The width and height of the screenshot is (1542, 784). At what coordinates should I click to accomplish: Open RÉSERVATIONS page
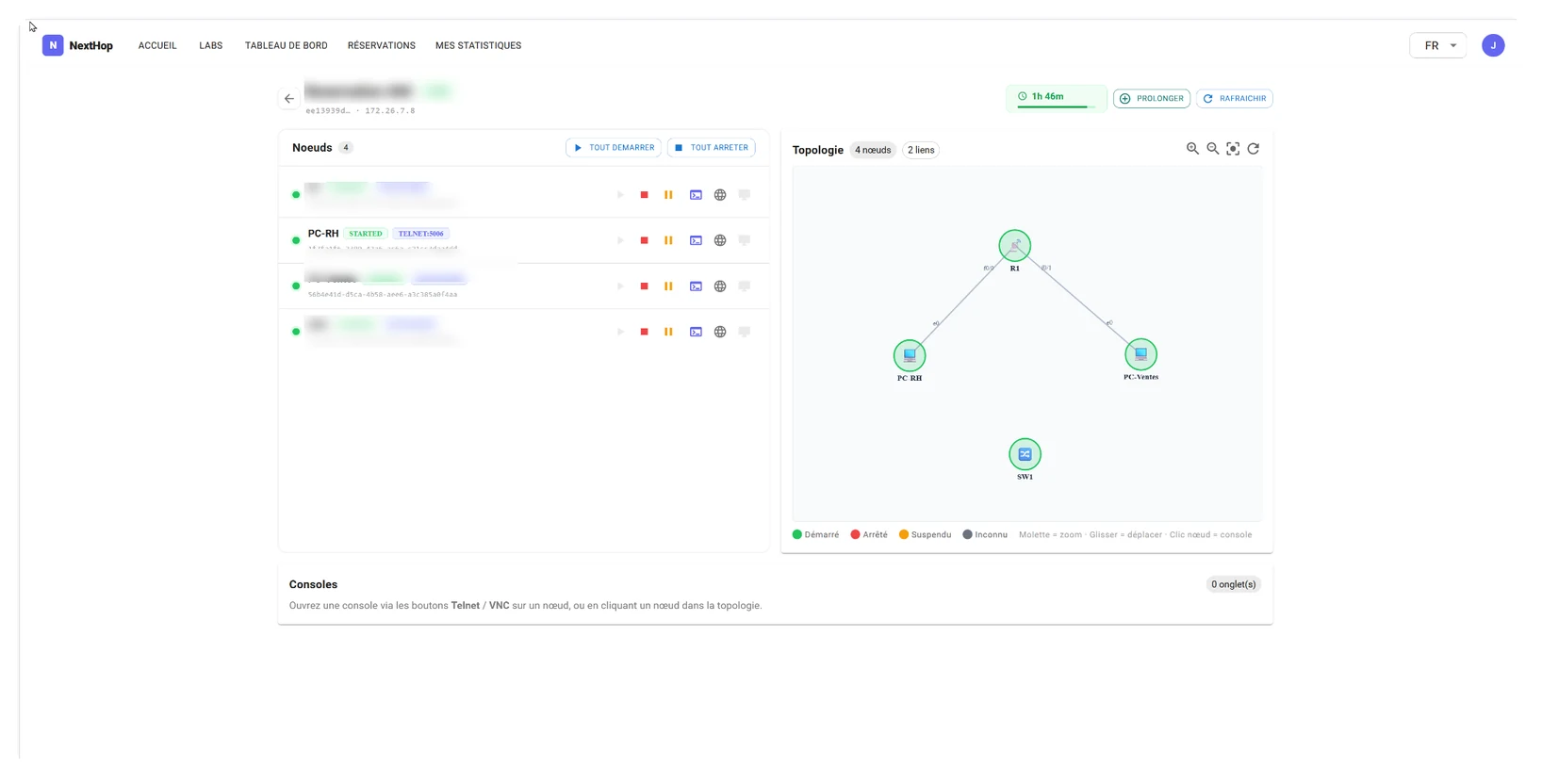point(382,45)
